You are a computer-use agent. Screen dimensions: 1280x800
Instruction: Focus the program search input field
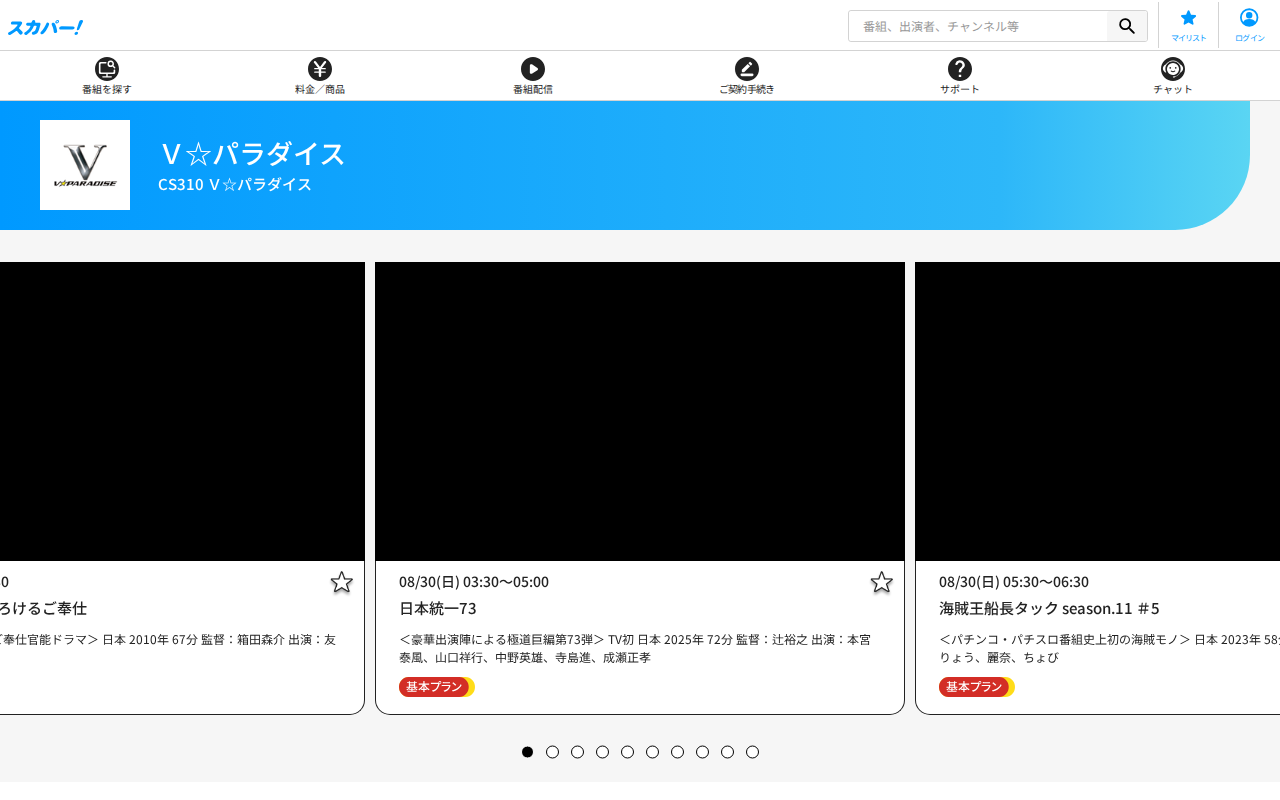tap(978, 26)
